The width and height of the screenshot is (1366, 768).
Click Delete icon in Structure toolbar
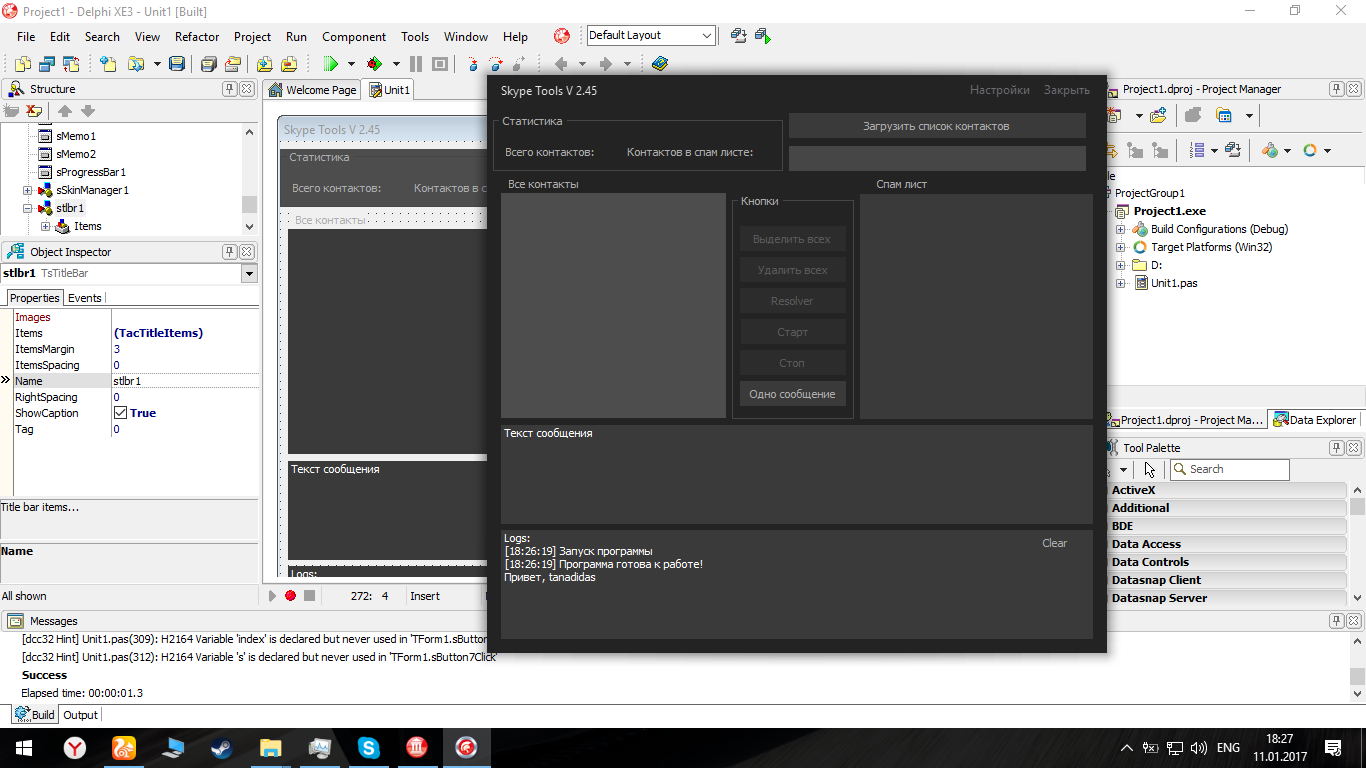35,111
